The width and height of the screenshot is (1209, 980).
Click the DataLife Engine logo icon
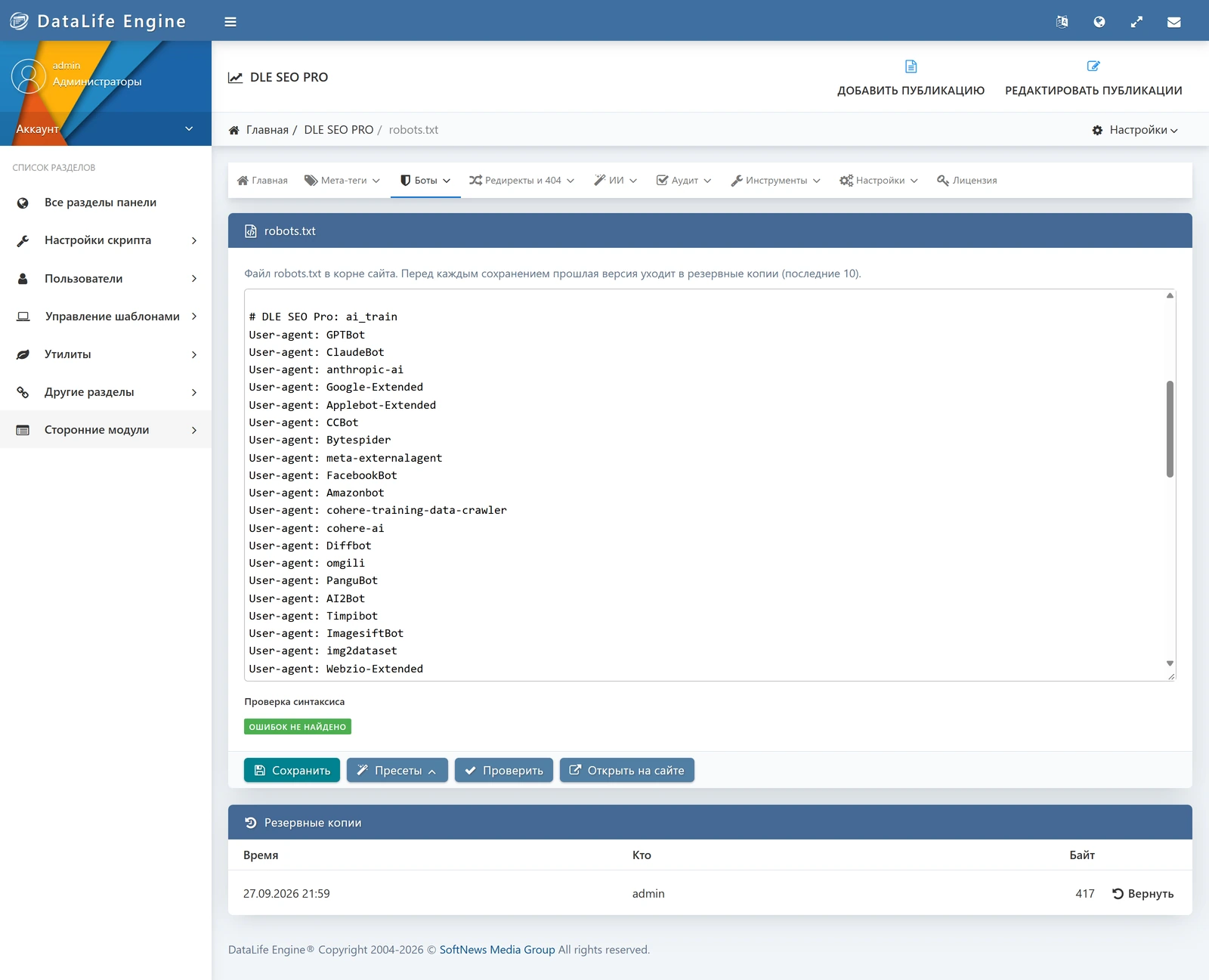(19, 21)
